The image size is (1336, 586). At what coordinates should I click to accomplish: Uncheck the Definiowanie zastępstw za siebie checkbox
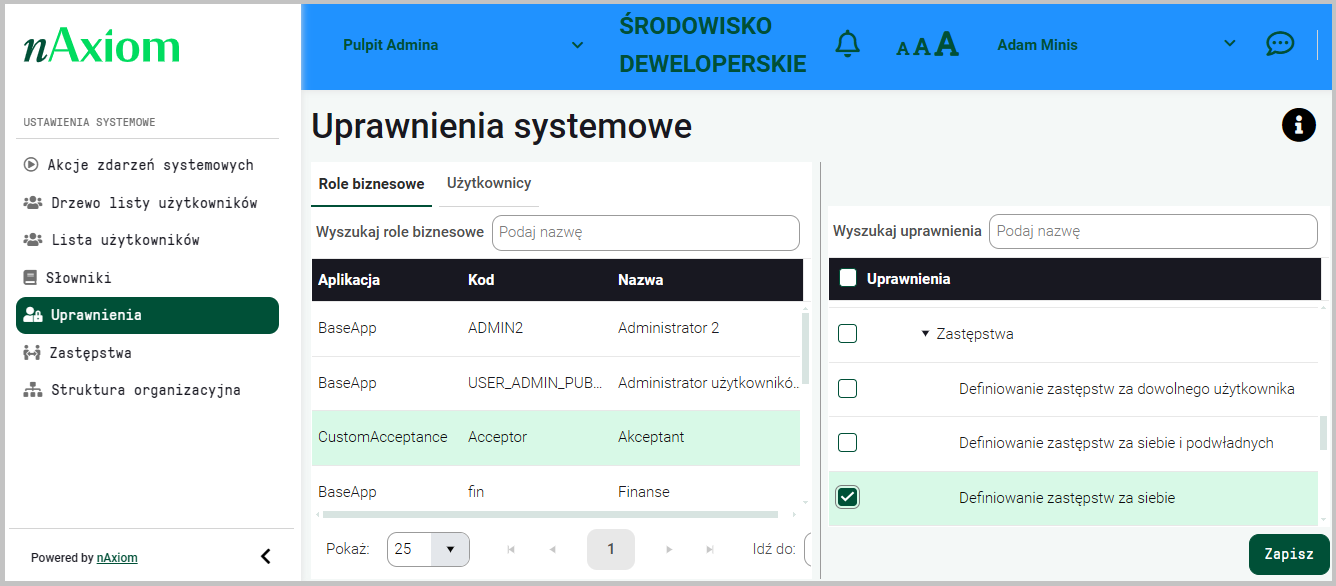tap(847, 497)
